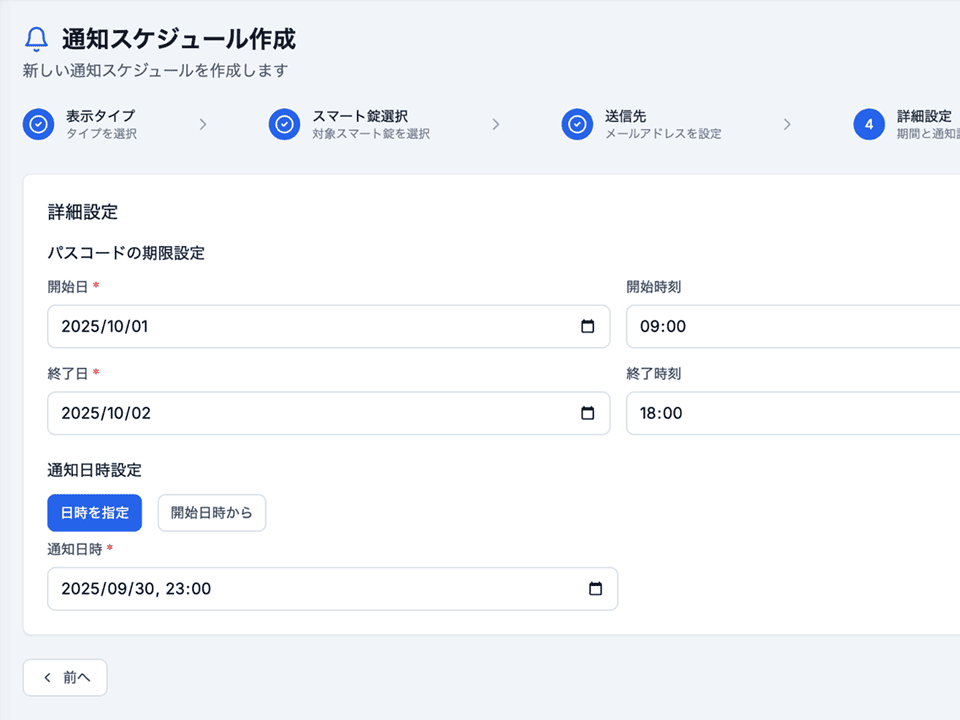The image size is (960, 720).
Task: Click chevron arrow after 表示タイプ step
Action: [203, 124]
